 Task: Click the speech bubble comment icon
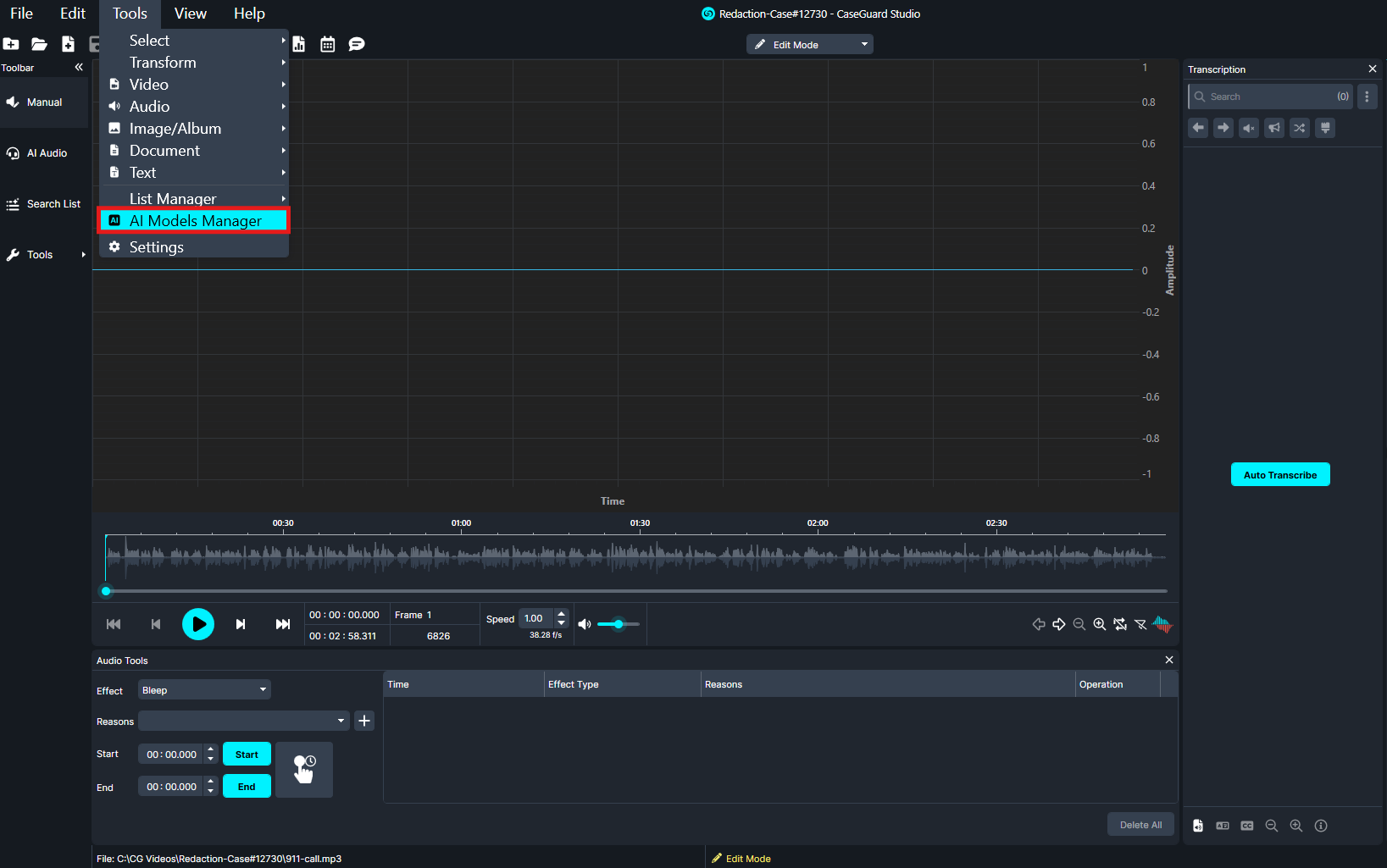(357, 44)
